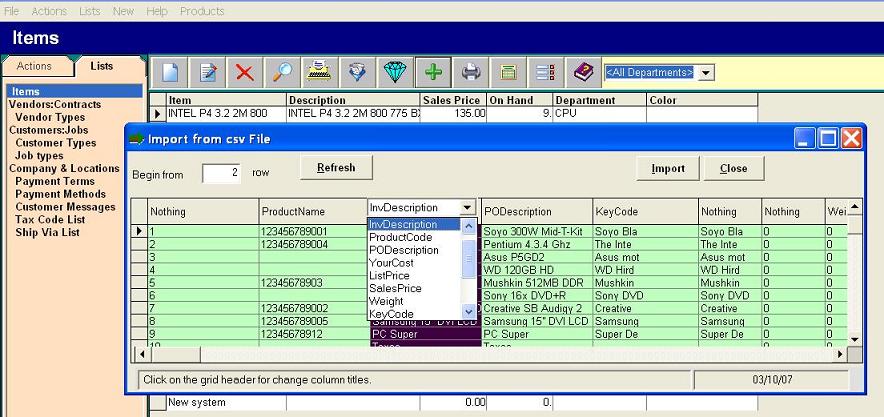Click the New item blank page icon
This screenshot has height=417, width=884.
pos(170,72)
